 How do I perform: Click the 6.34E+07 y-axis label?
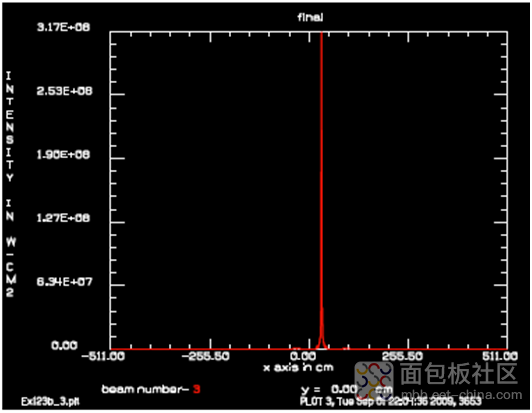64,282
